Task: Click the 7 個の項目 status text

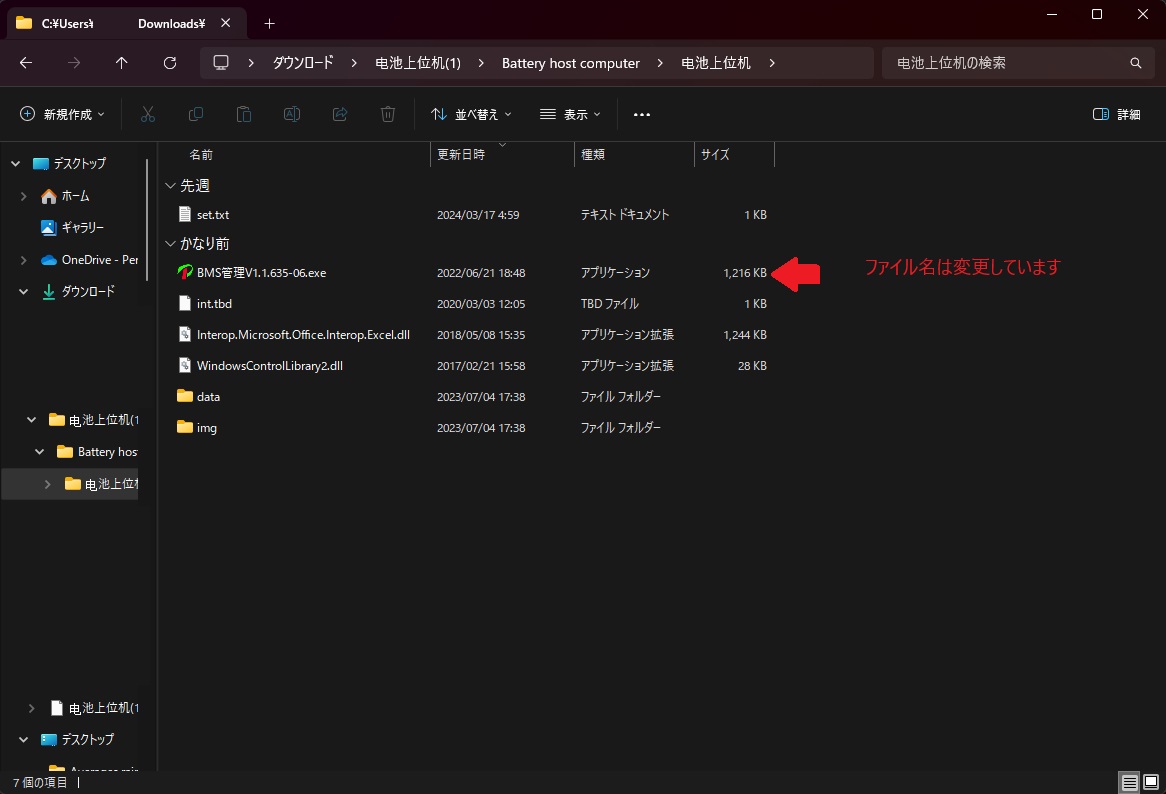Action: 39,782
